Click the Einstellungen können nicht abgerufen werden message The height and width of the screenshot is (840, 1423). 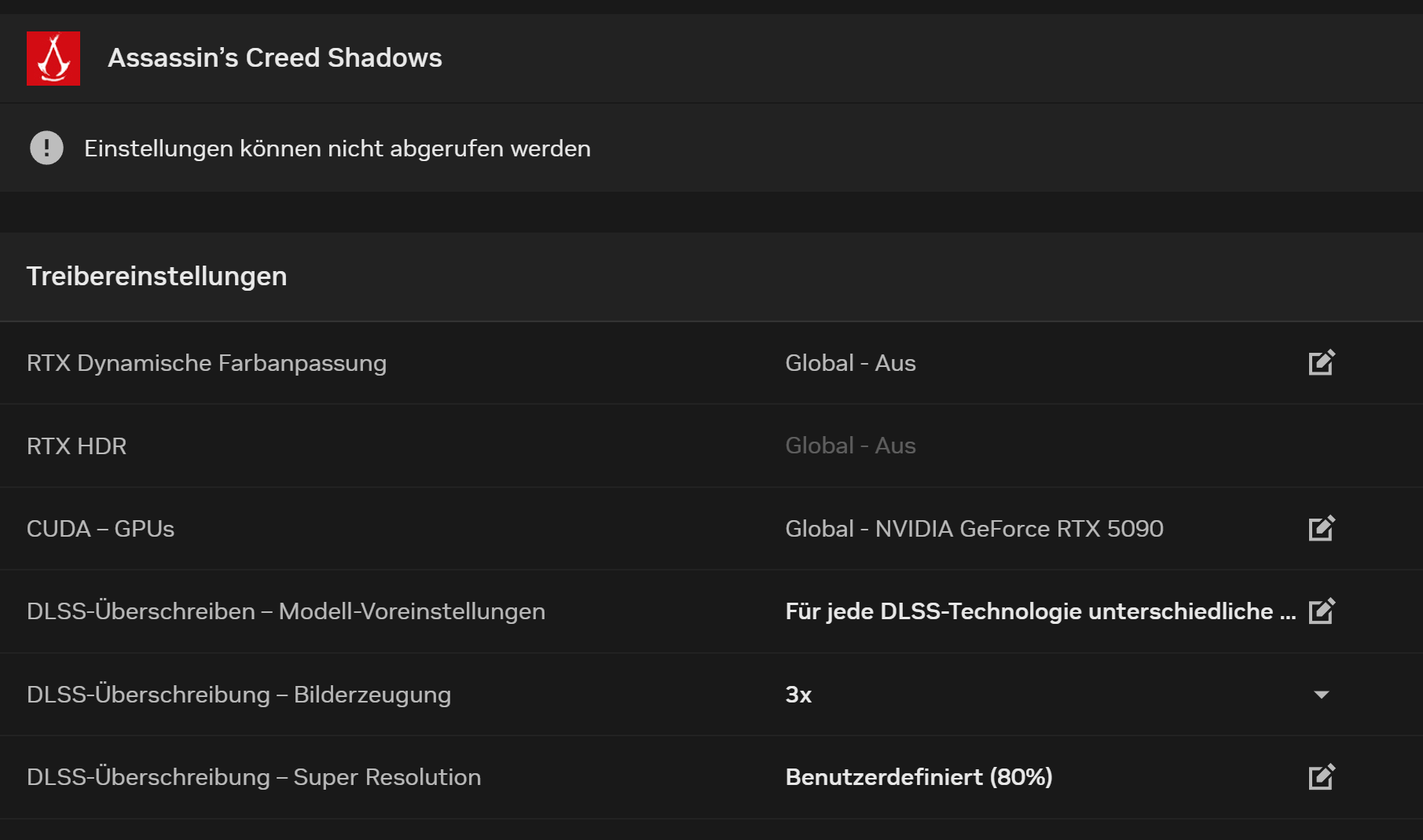tap(338, 148)
